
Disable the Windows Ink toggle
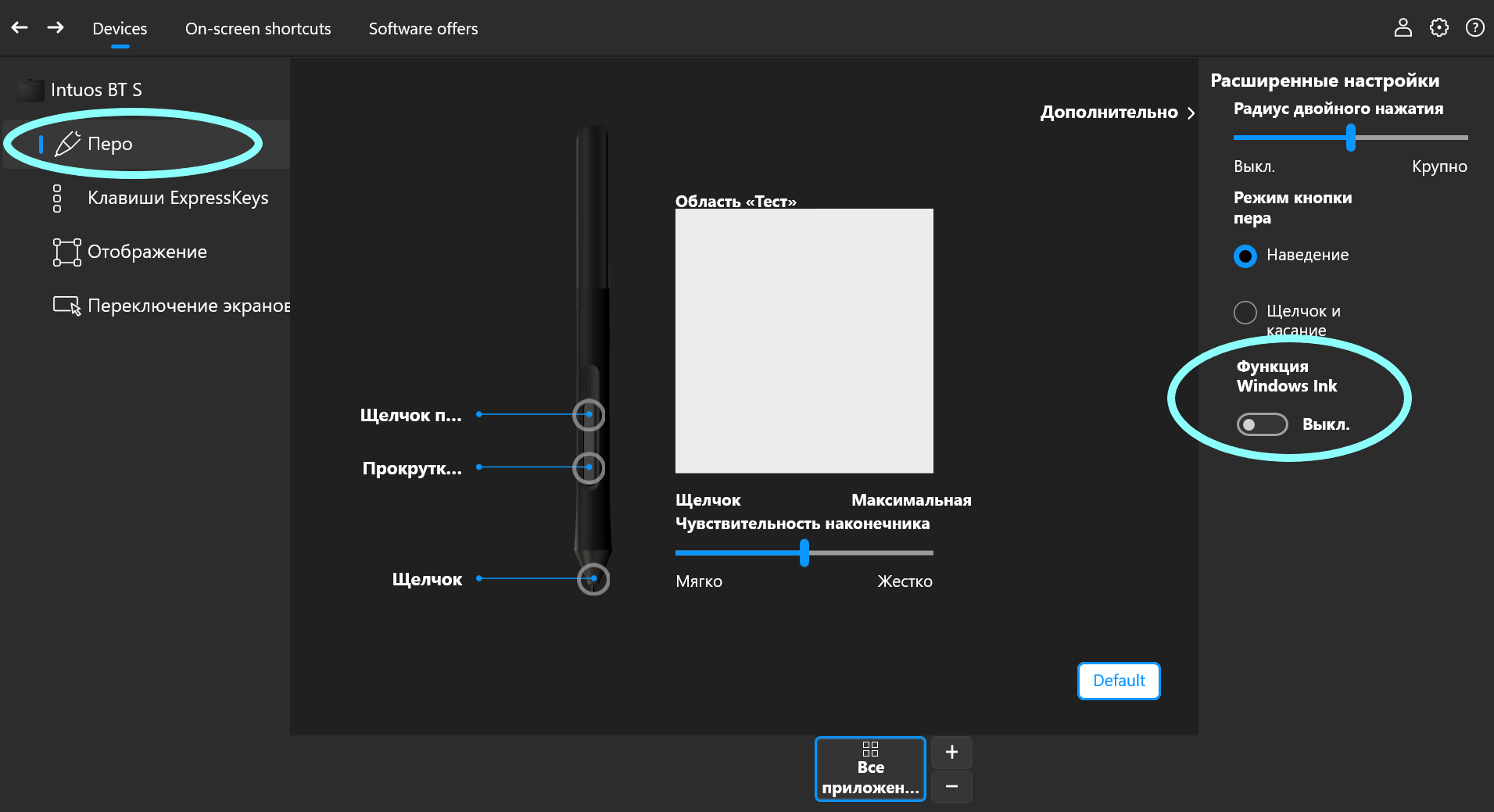coord(1261,424)
